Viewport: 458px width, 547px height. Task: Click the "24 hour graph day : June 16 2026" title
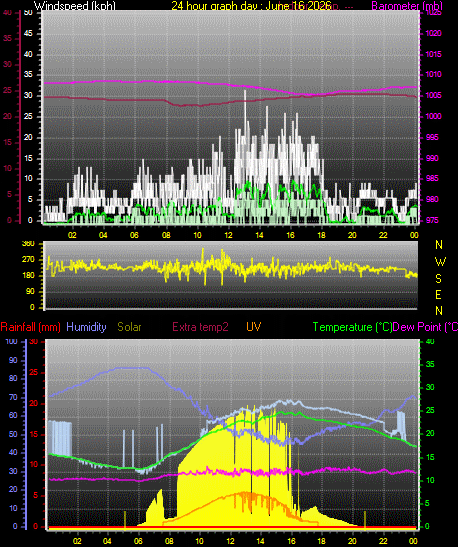click(x=251, y=6)
